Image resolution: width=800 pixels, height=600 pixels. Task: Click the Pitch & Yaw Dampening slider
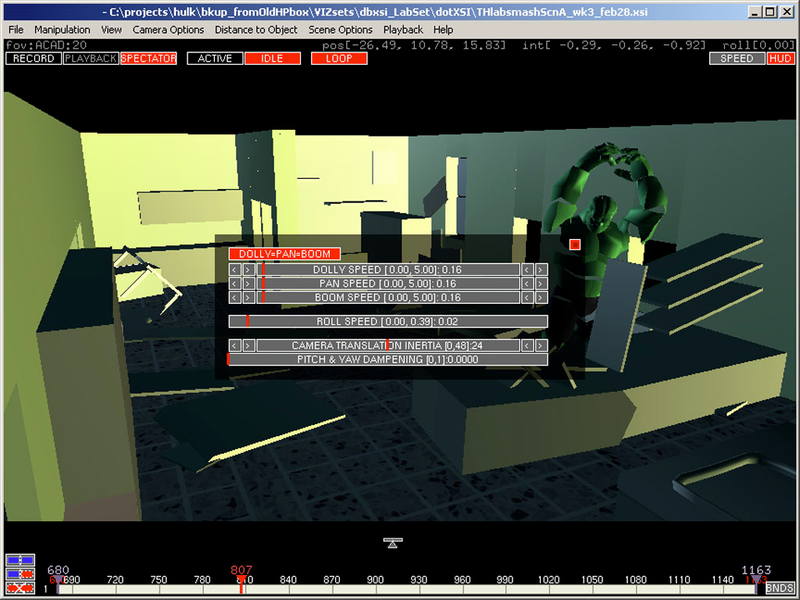tap(388, 359)
